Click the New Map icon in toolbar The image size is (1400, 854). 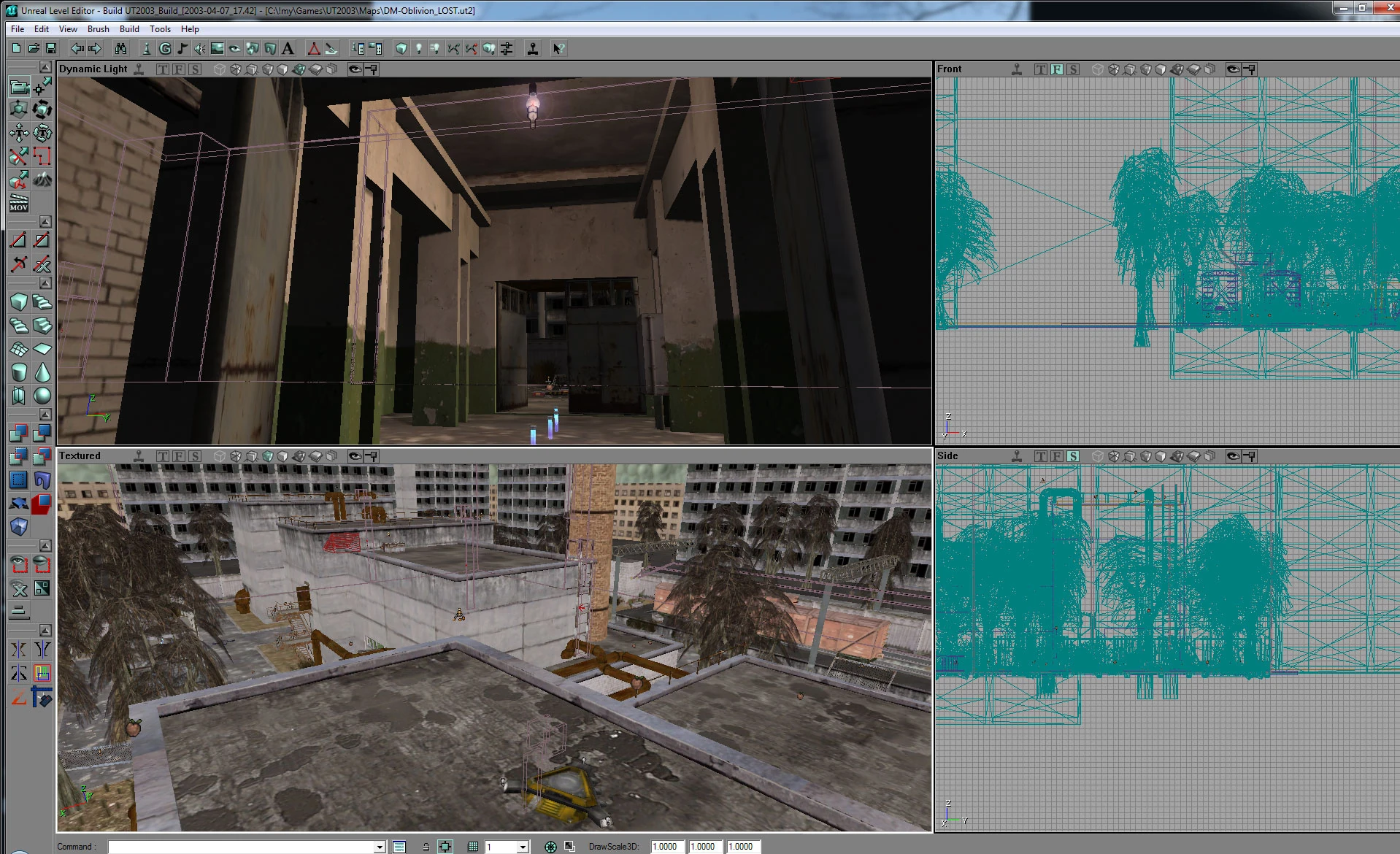point(16,49)
